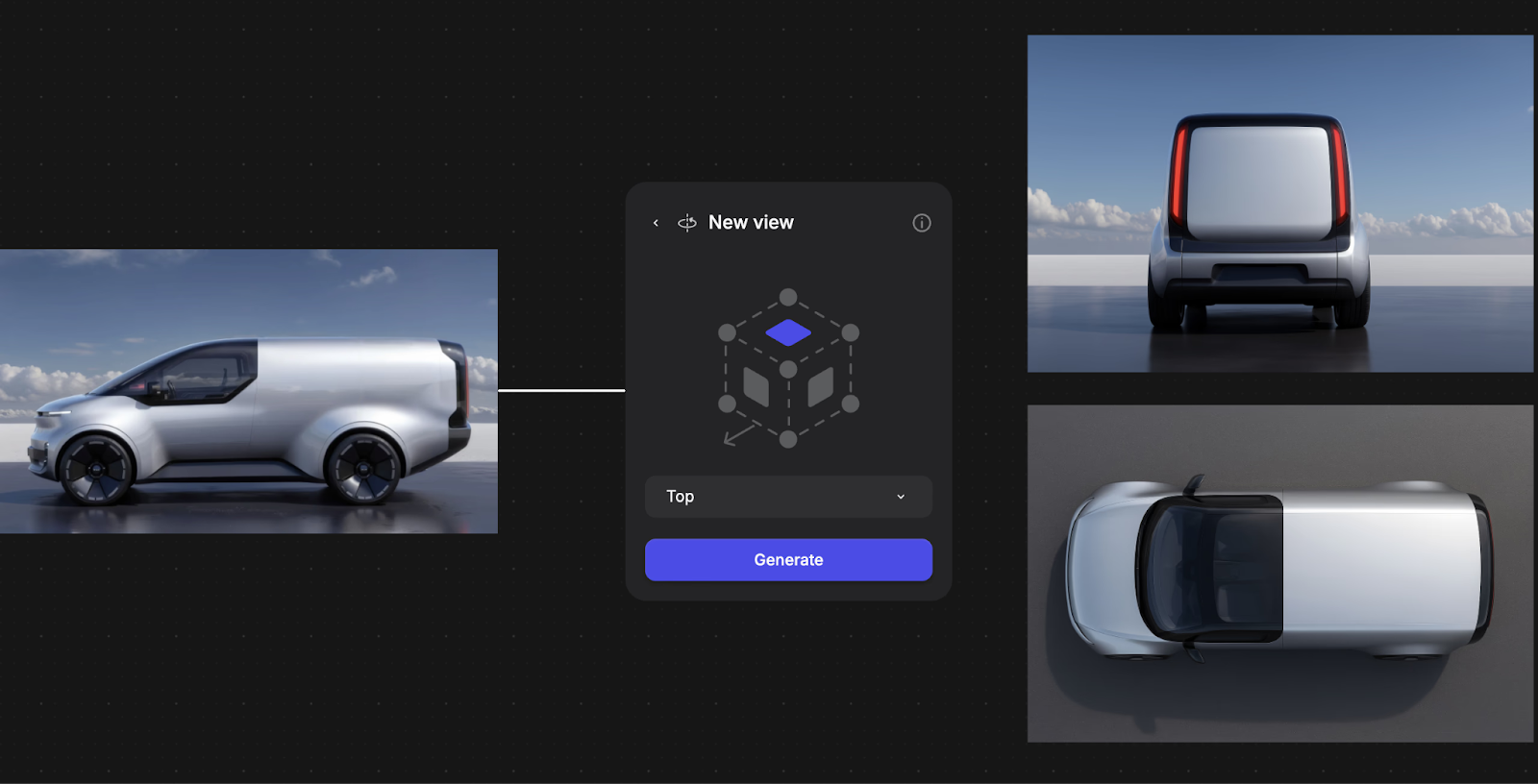
Task: Click the Generate button
Action: (788, 560)
